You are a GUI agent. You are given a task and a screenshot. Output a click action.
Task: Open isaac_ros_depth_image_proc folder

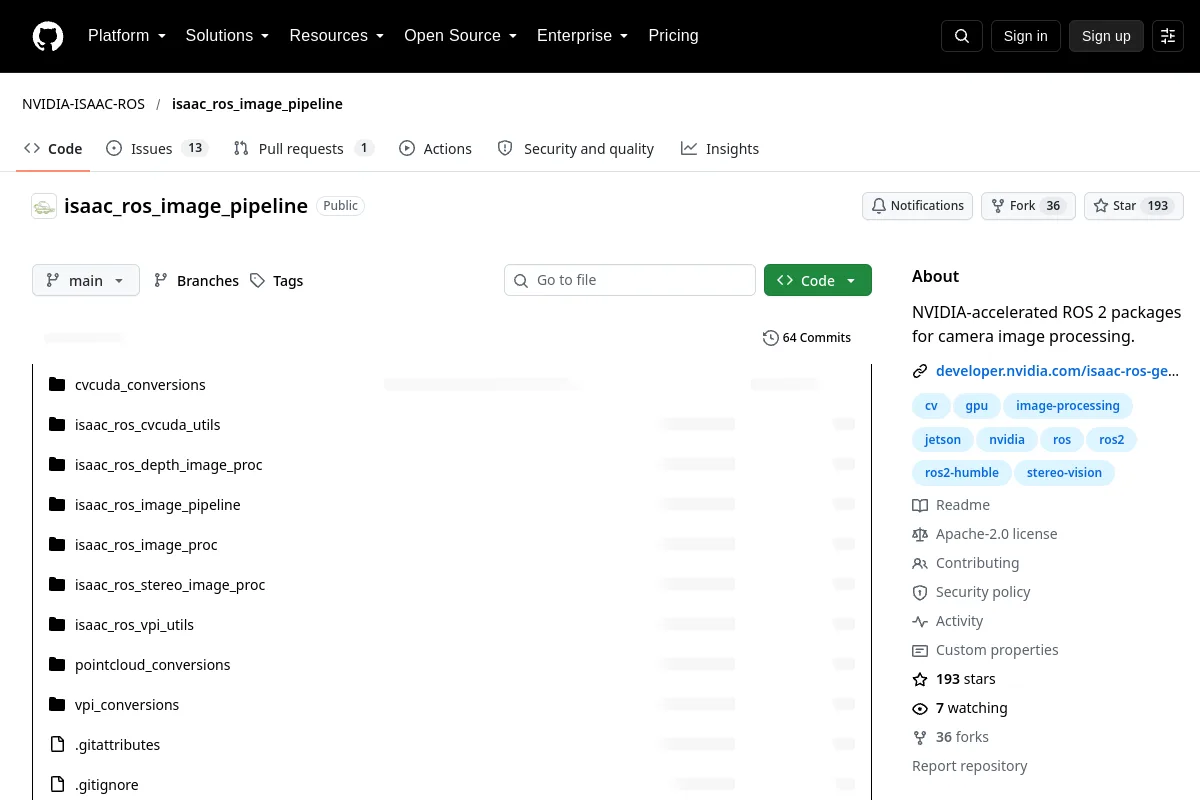pyautogui.click(x=169, y=465)
